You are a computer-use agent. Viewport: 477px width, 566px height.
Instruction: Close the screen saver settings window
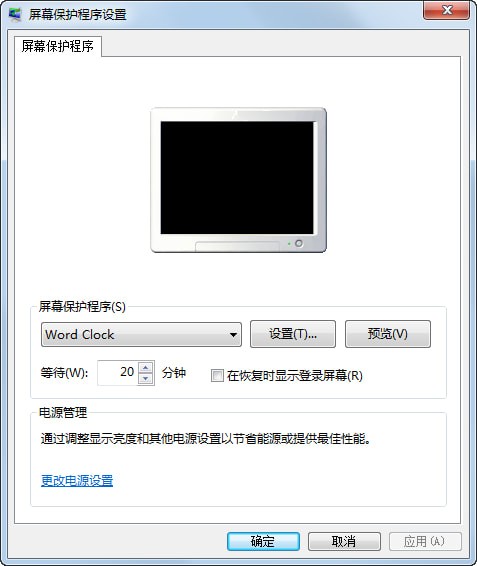(x=446, y=10)
